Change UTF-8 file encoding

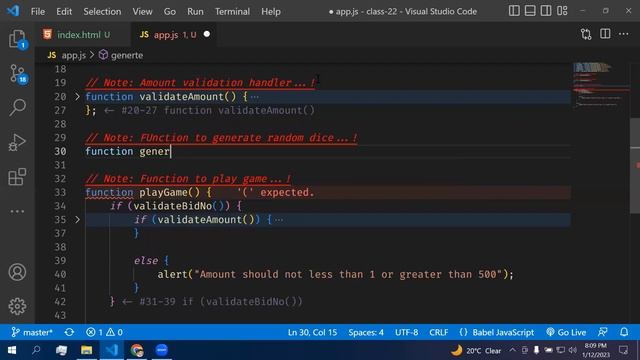point(407,332)
